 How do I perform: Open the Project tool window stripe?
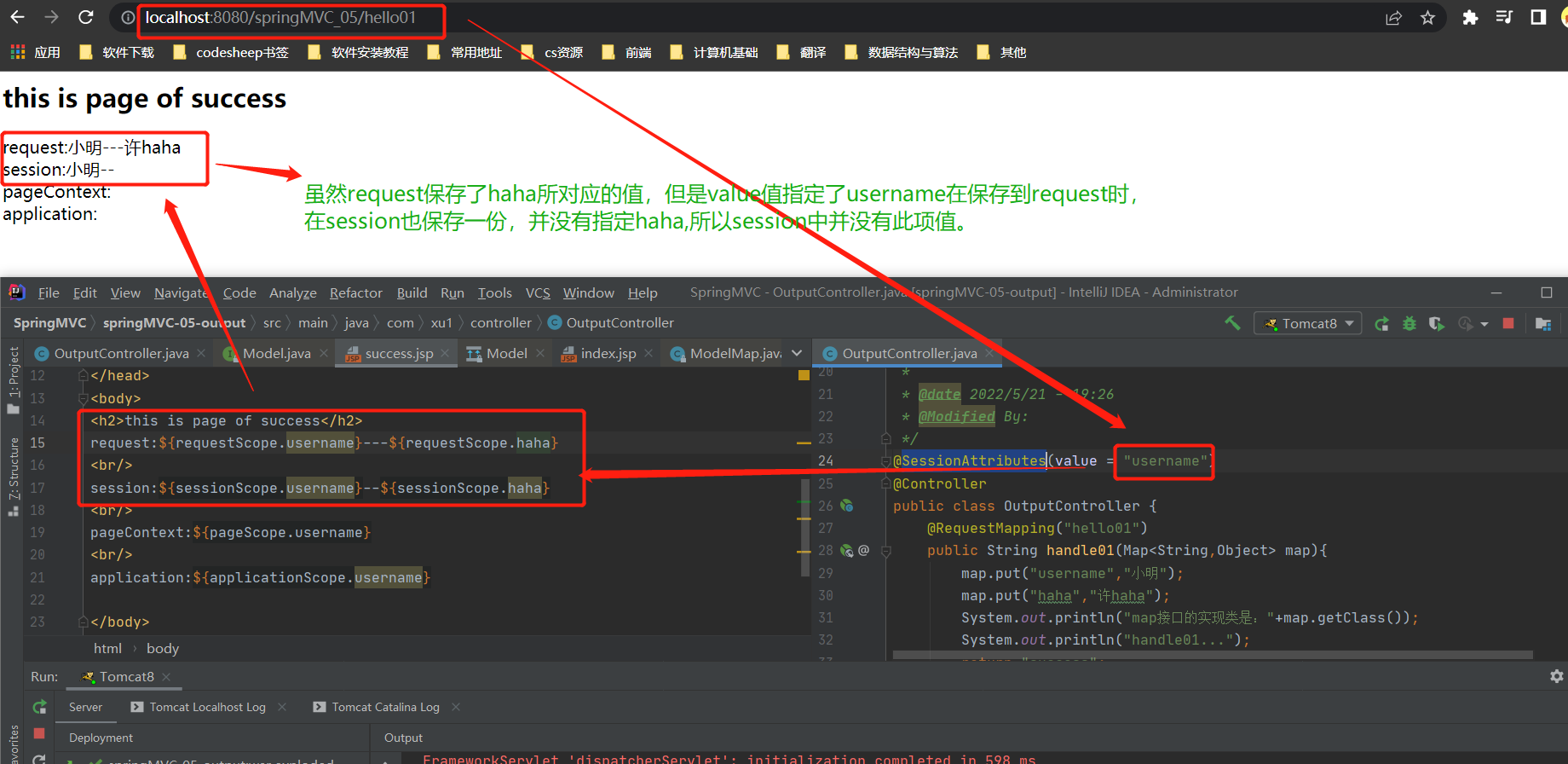13,379
